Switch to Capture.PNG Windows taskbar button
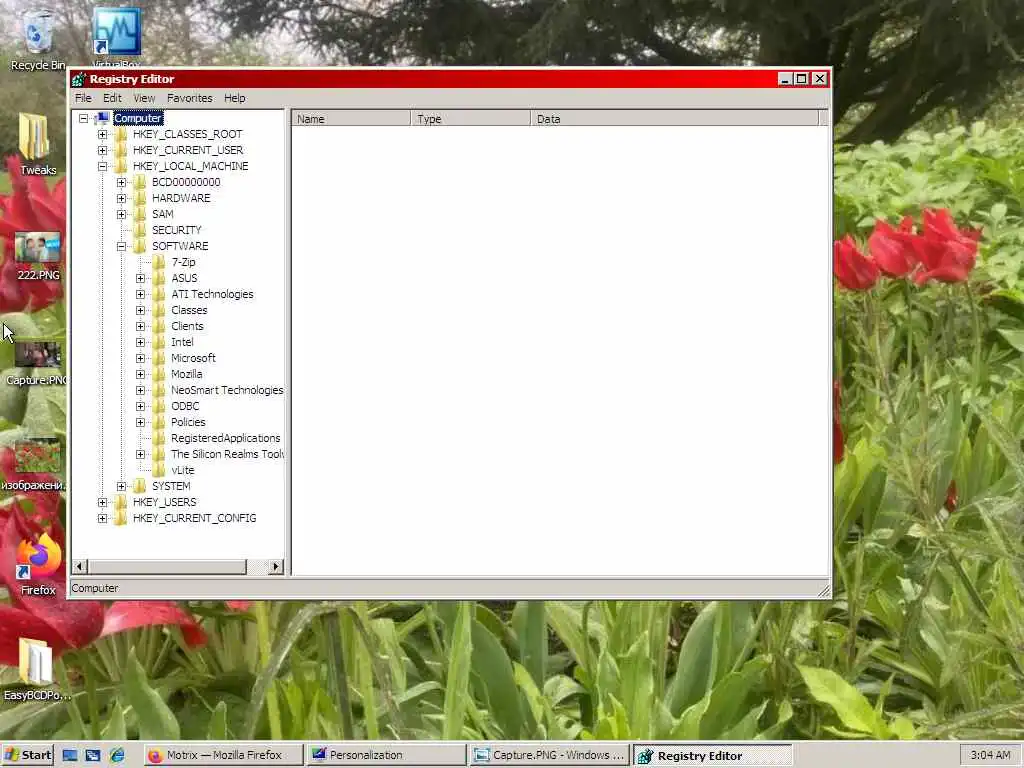Screen dimensions: 1024x768 pos(550,755)
